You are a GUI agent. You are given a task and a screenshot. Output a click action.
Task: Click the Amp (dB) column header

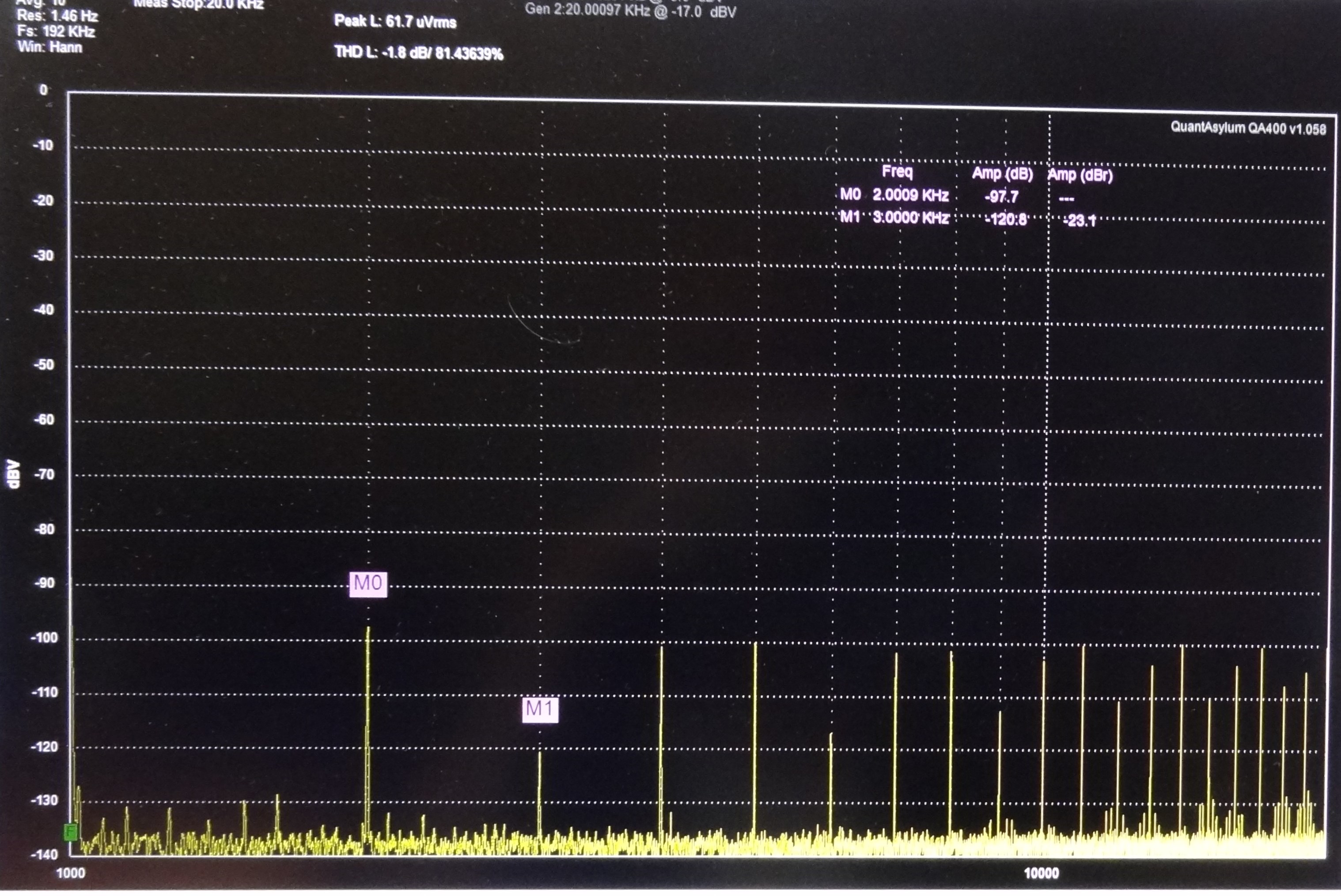(x=1003, y=174)
